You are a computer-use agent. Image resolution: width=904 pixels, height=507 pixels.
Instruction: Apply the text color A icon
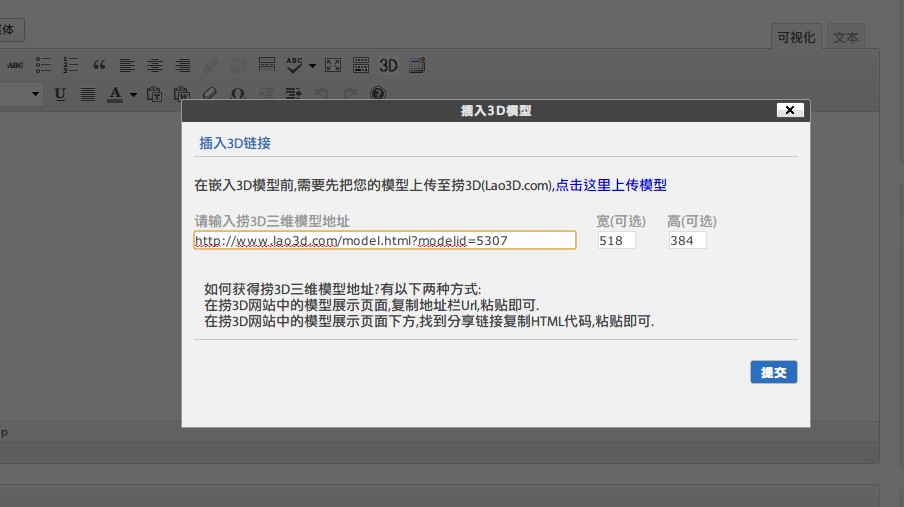[x=115, y=95]
